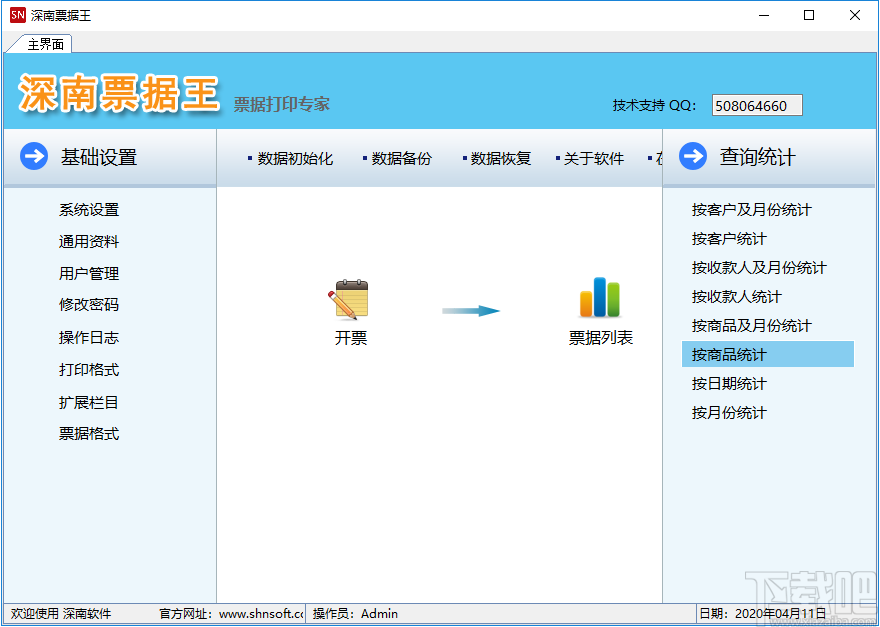
Task: Click the 票据打印专家 slogan text
Action: point(282,104)
